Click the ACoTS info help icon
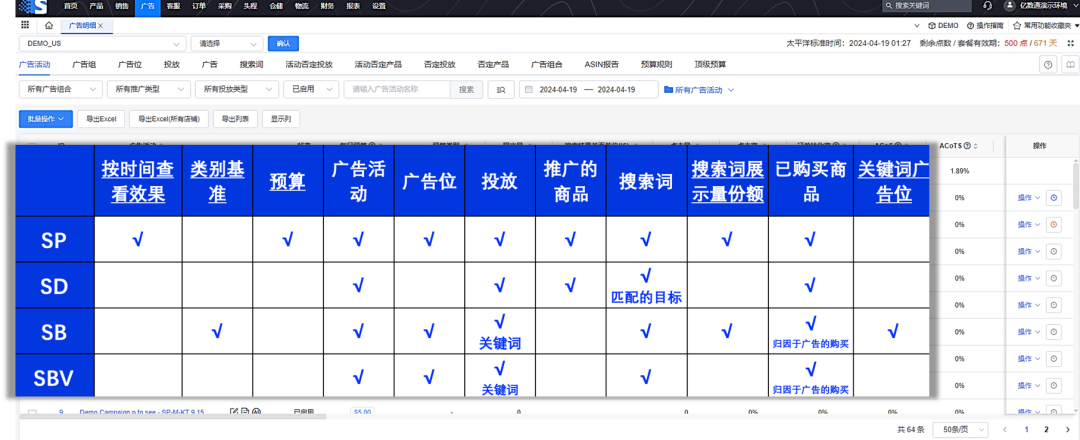This screenshot has width=1080, height=440. pyautogui.click(x=968, y=145)
